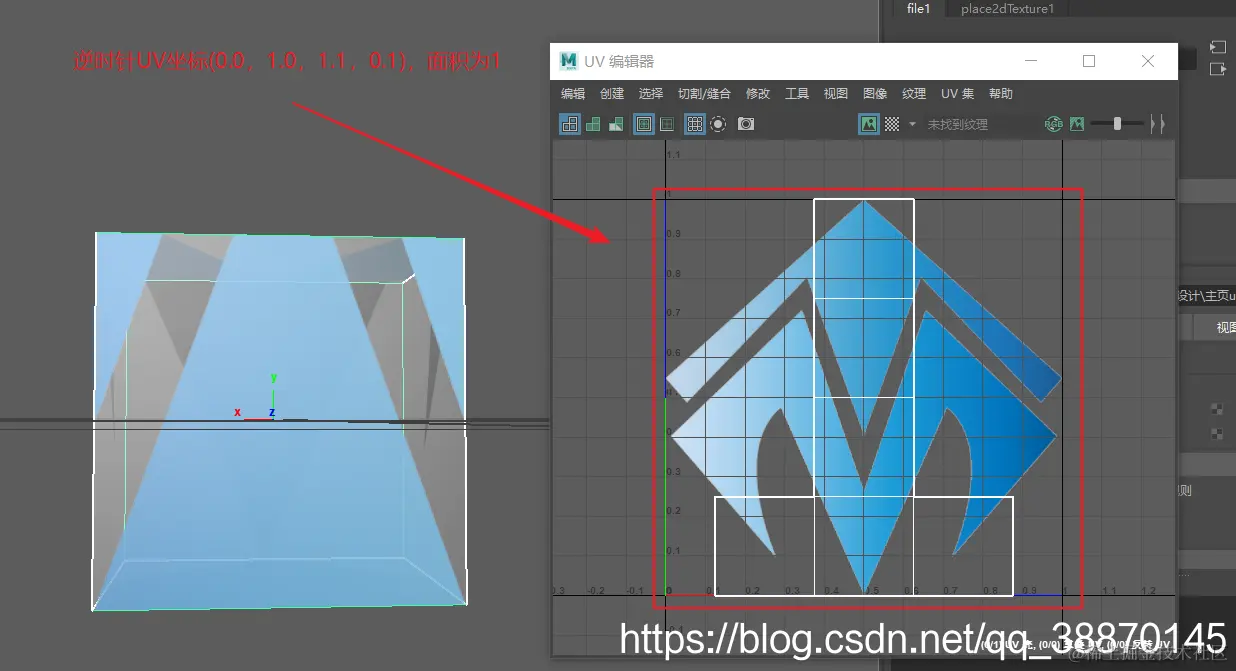Viewport: 1236px width, 671px height.
Task: Open the 帮助 menu
Action: click(x=1001, y=94)
